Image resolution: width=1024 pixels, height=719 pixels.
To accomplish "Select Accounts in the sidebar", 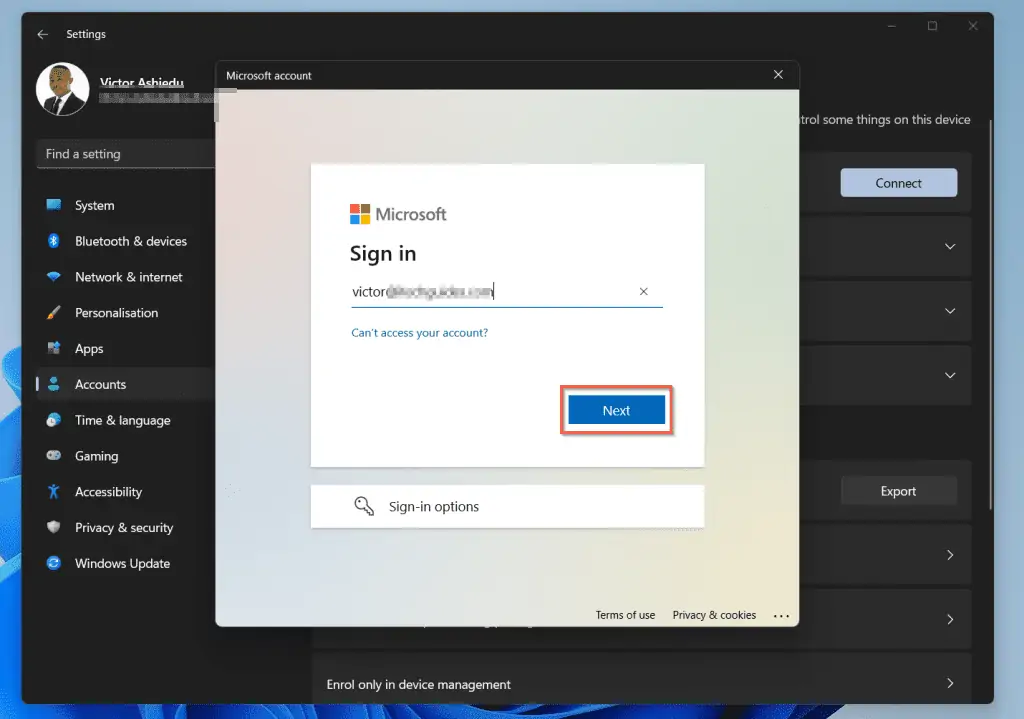I will (x=126, y=385).
